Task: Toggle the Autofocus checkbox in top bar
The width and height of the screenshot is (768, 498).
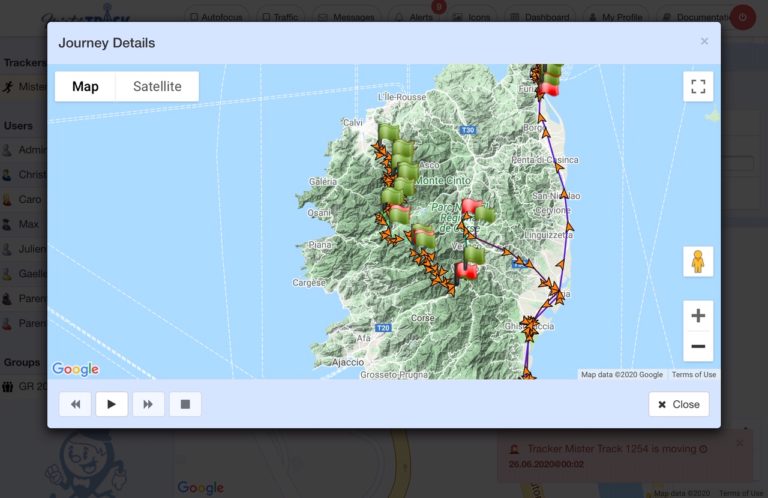Action: [x=194, y=17]
